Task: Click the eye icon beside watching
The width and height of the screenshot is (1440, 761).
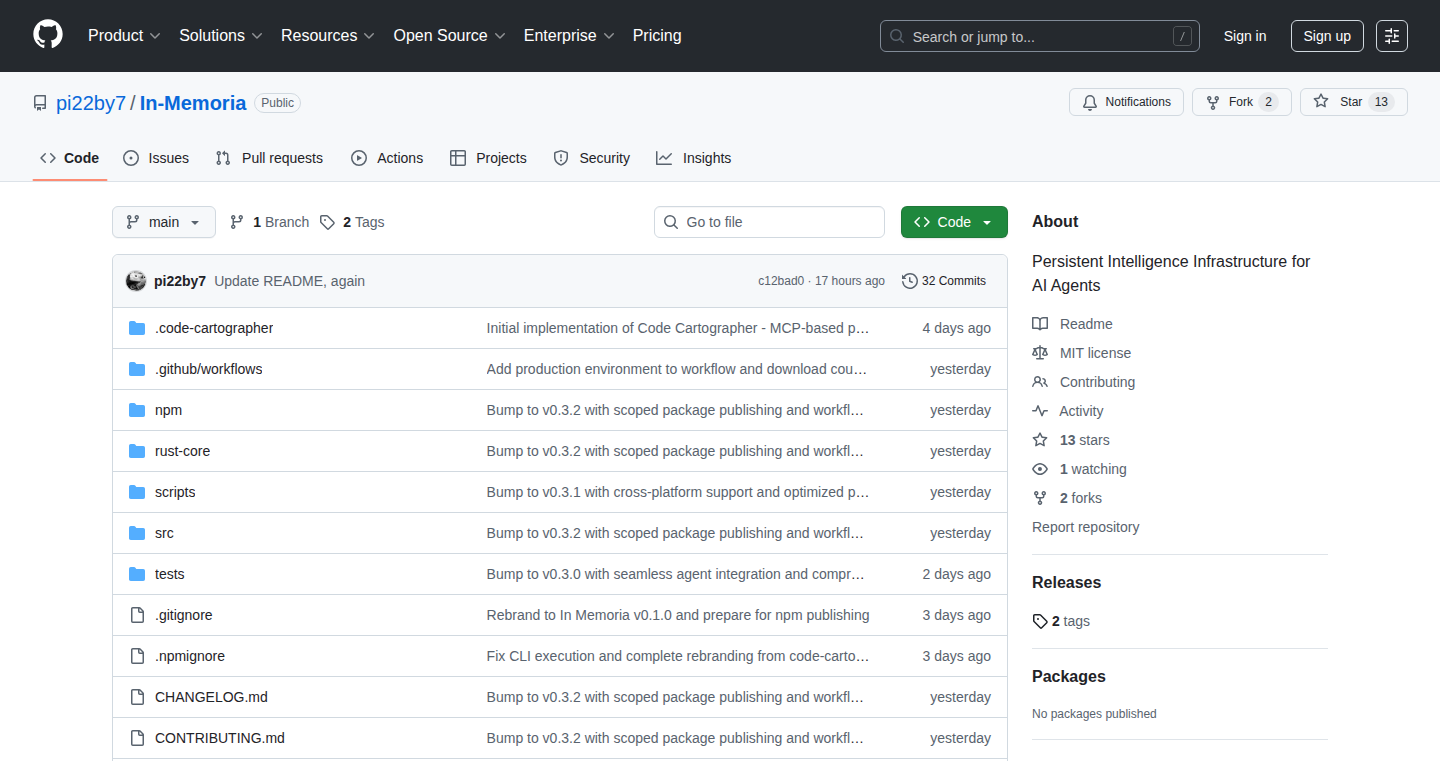Action: [x=1040, y=469]
